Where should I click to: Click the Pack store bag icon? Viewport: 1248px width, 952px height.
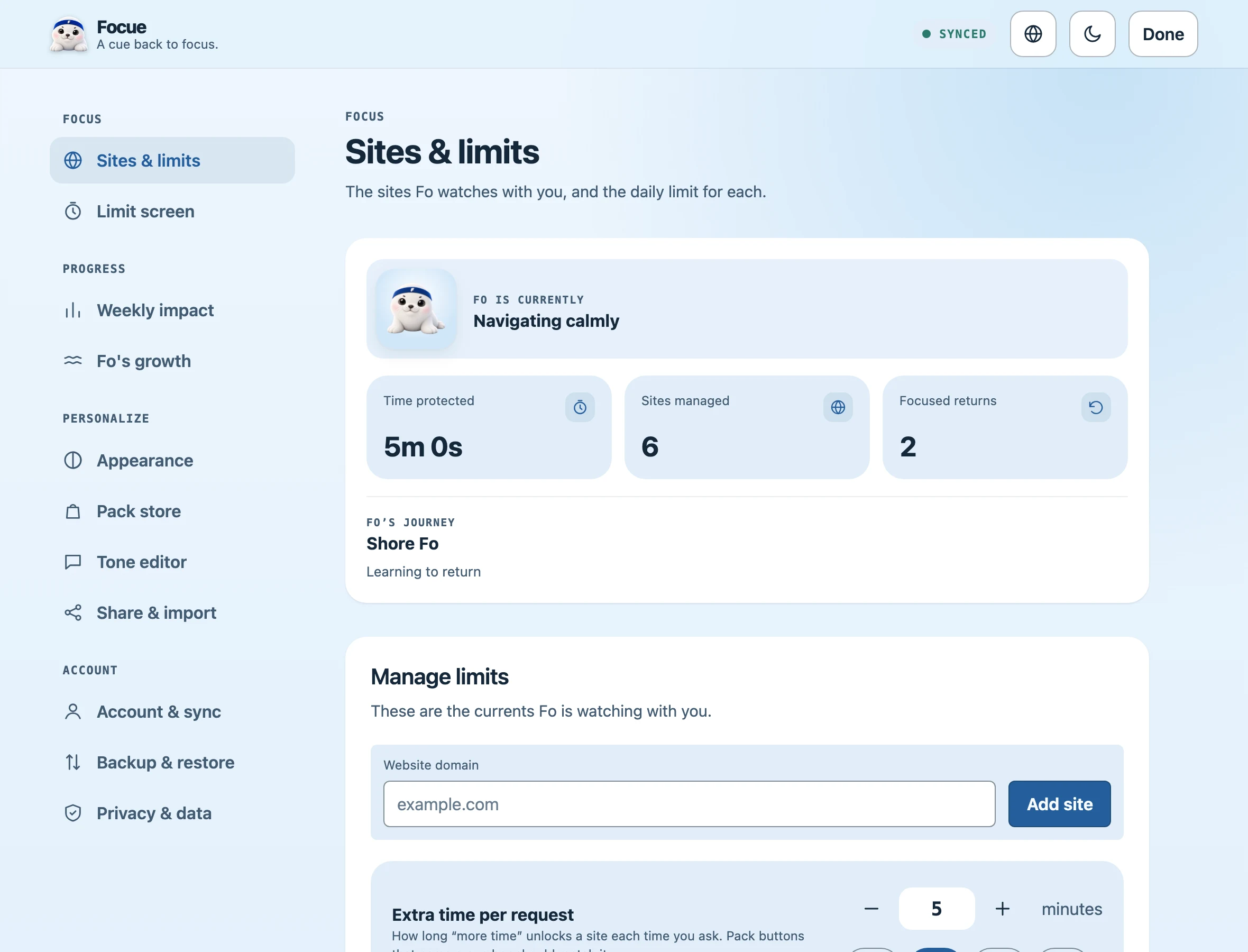(73, 511)
